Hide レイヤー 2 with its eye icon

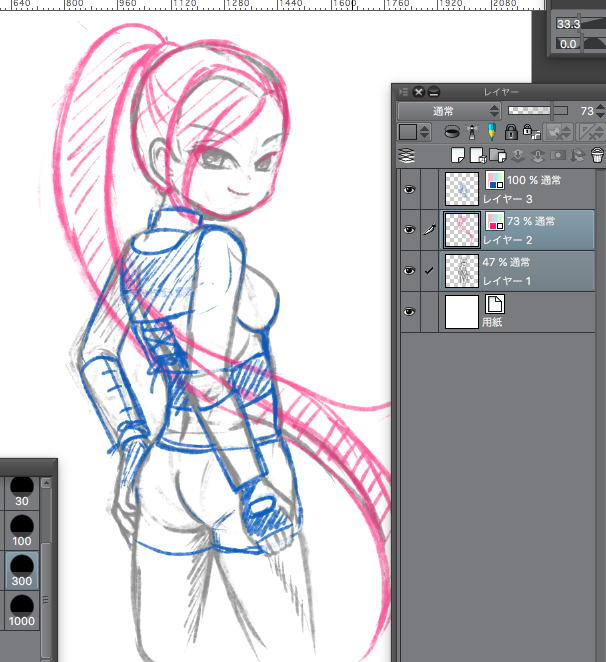point(409,230)
